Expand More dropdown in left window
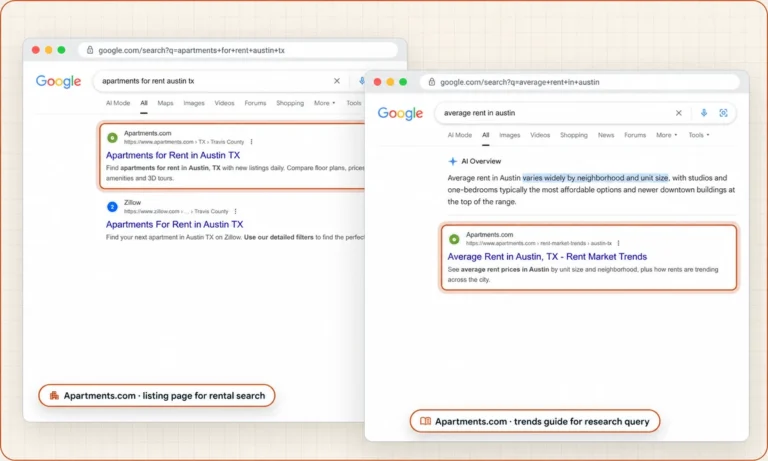Screen dimensions: 768x461 325,103
